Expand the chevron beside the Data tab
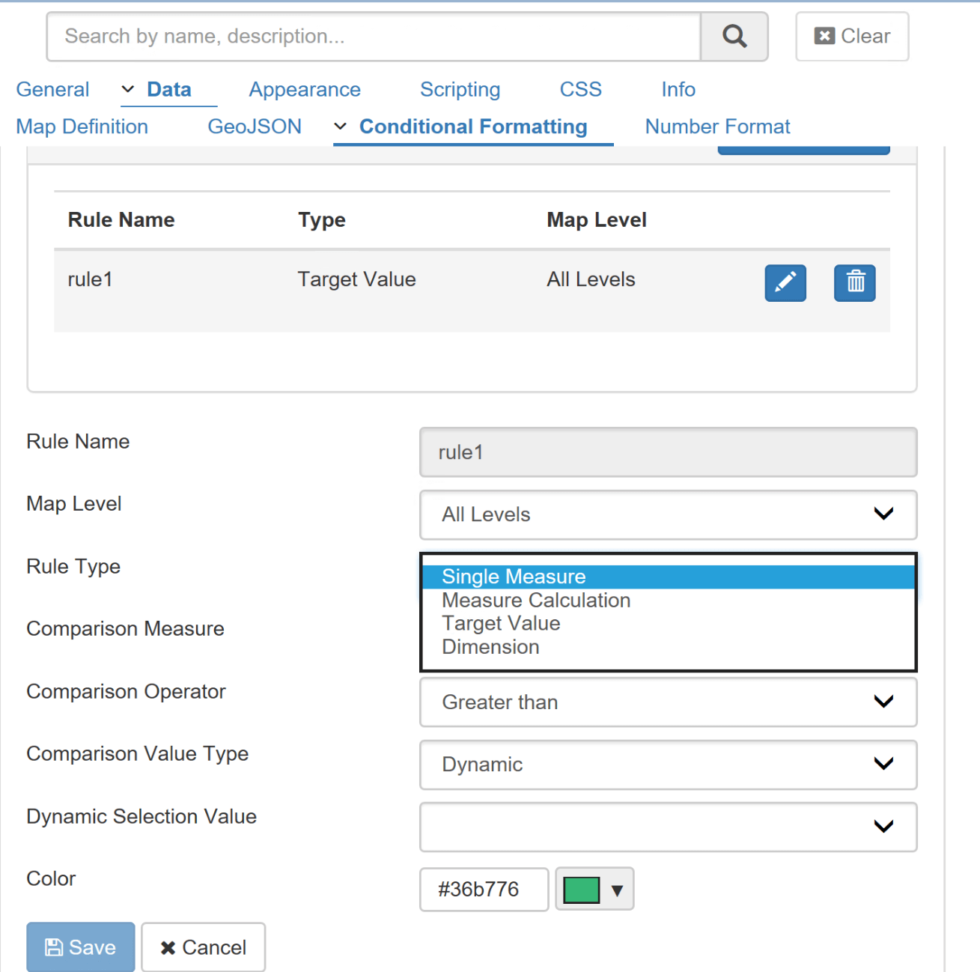The height and width of the screenshot is (972, 980). pos(127,89)
